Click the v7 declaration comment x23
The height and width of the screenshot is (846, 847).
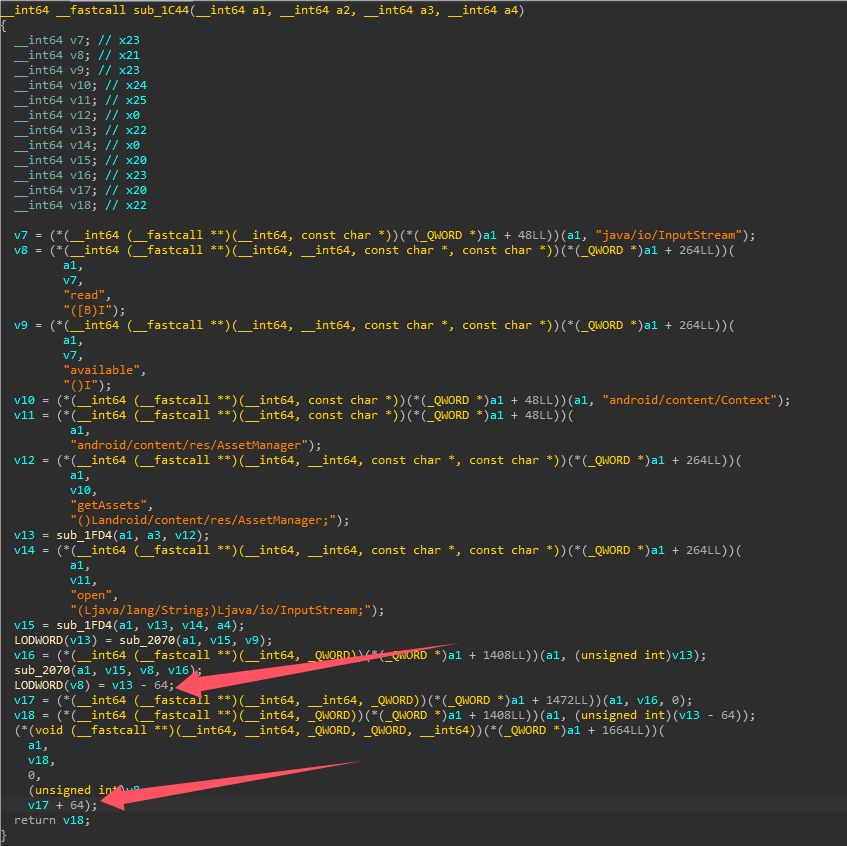[x=119, y=41]
